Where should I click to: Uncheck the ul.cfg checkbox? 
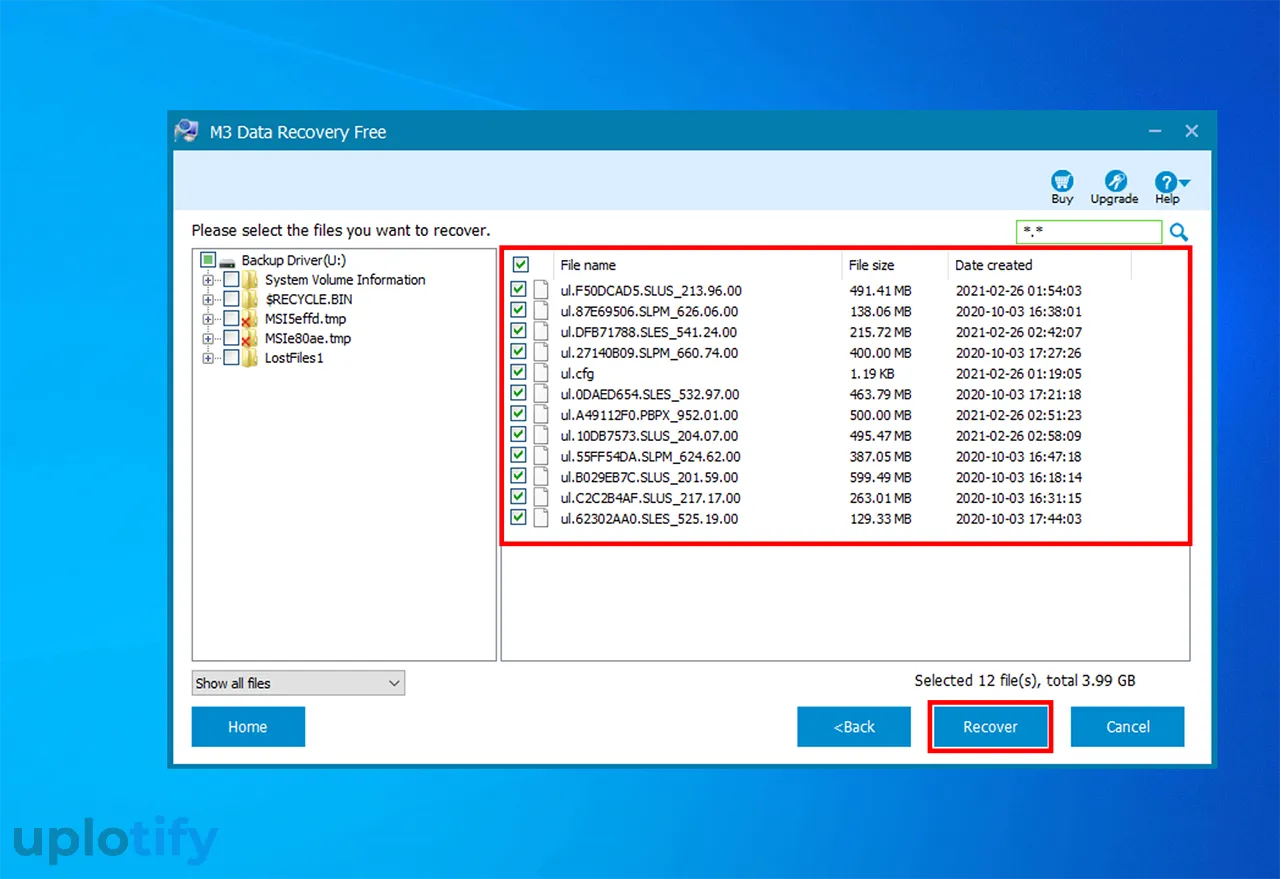tap(518, 373)
